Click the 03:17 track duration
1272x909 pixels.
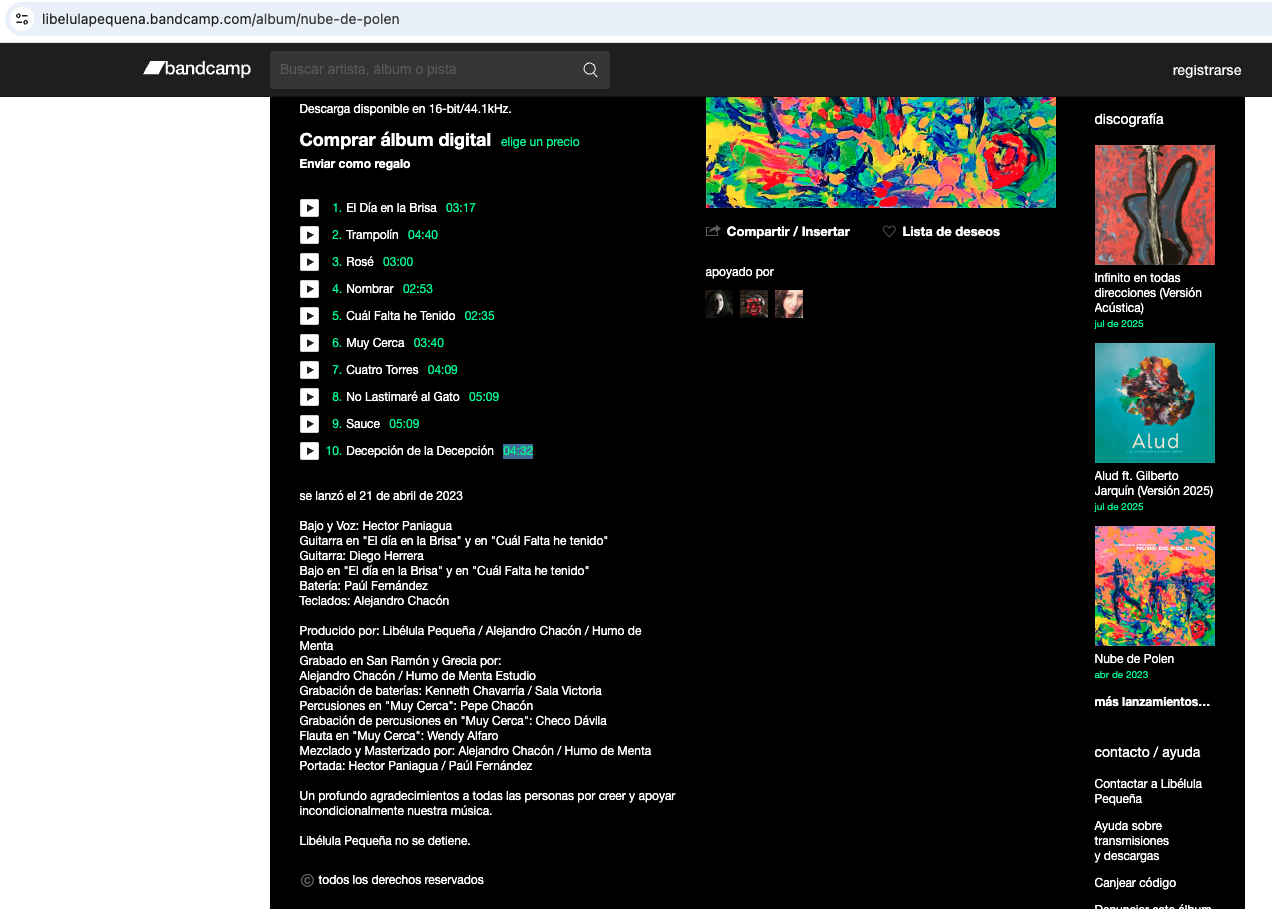(x=461, y=208)
